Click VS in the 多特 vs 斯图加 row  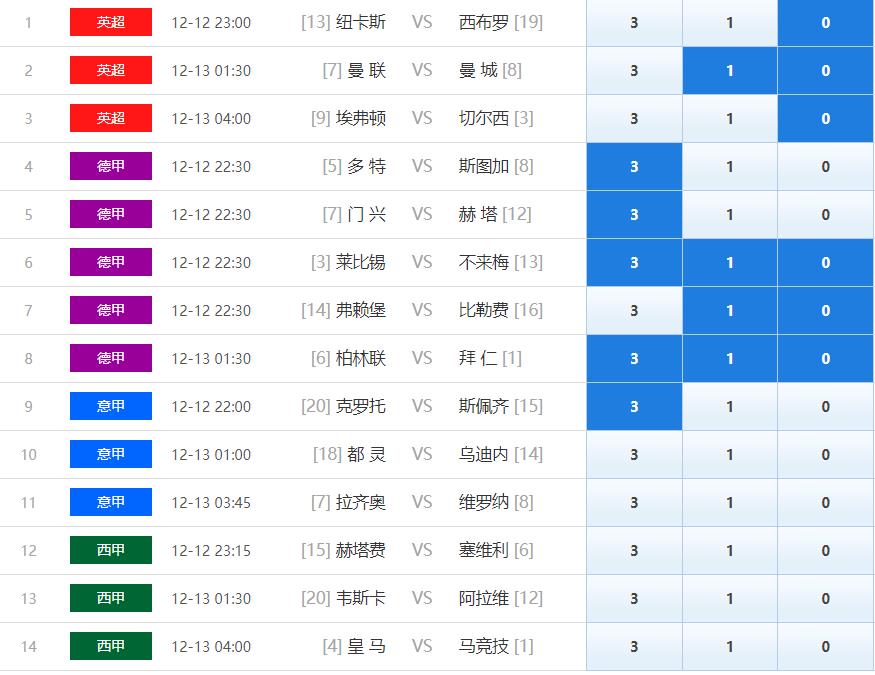pos(422,166)
